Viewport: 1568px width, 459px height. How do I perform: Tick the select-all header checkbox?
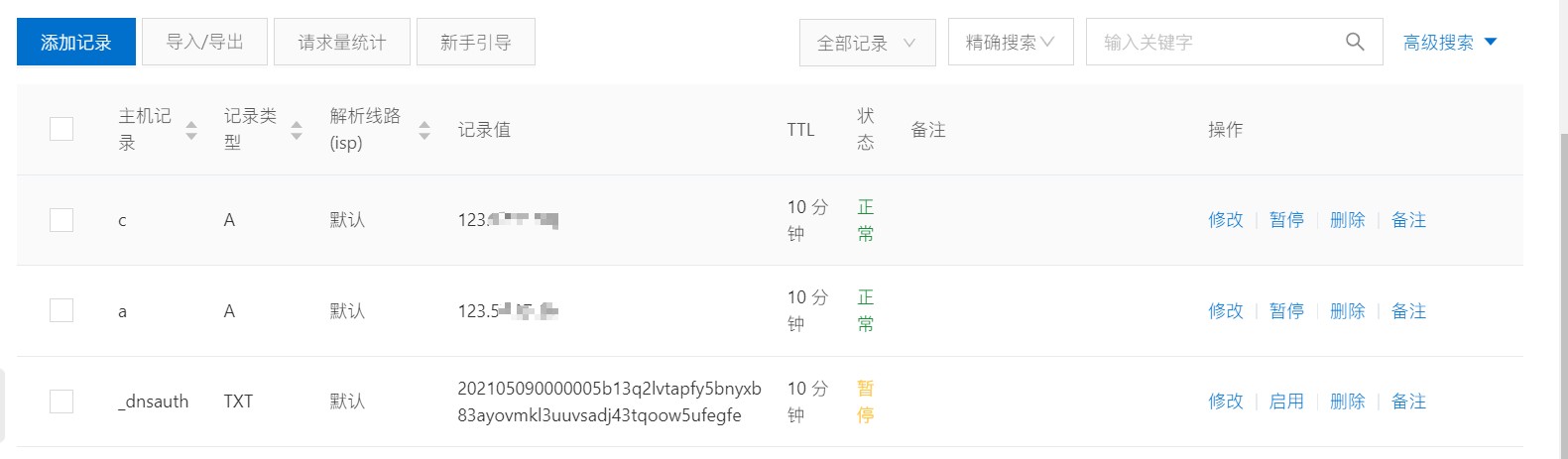click(61, 129)
